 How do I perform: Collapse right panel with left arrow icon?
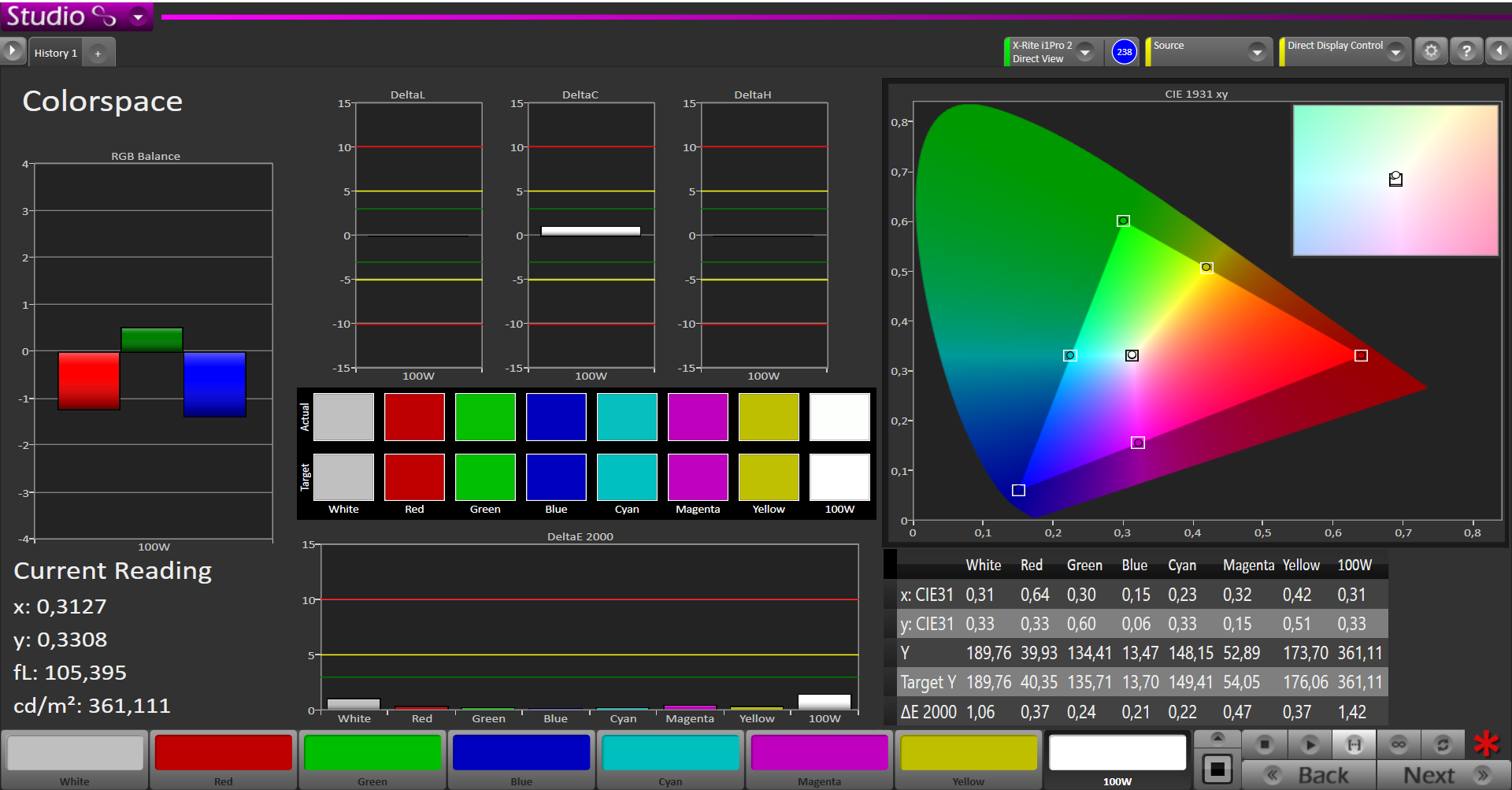click(1499, 52)
